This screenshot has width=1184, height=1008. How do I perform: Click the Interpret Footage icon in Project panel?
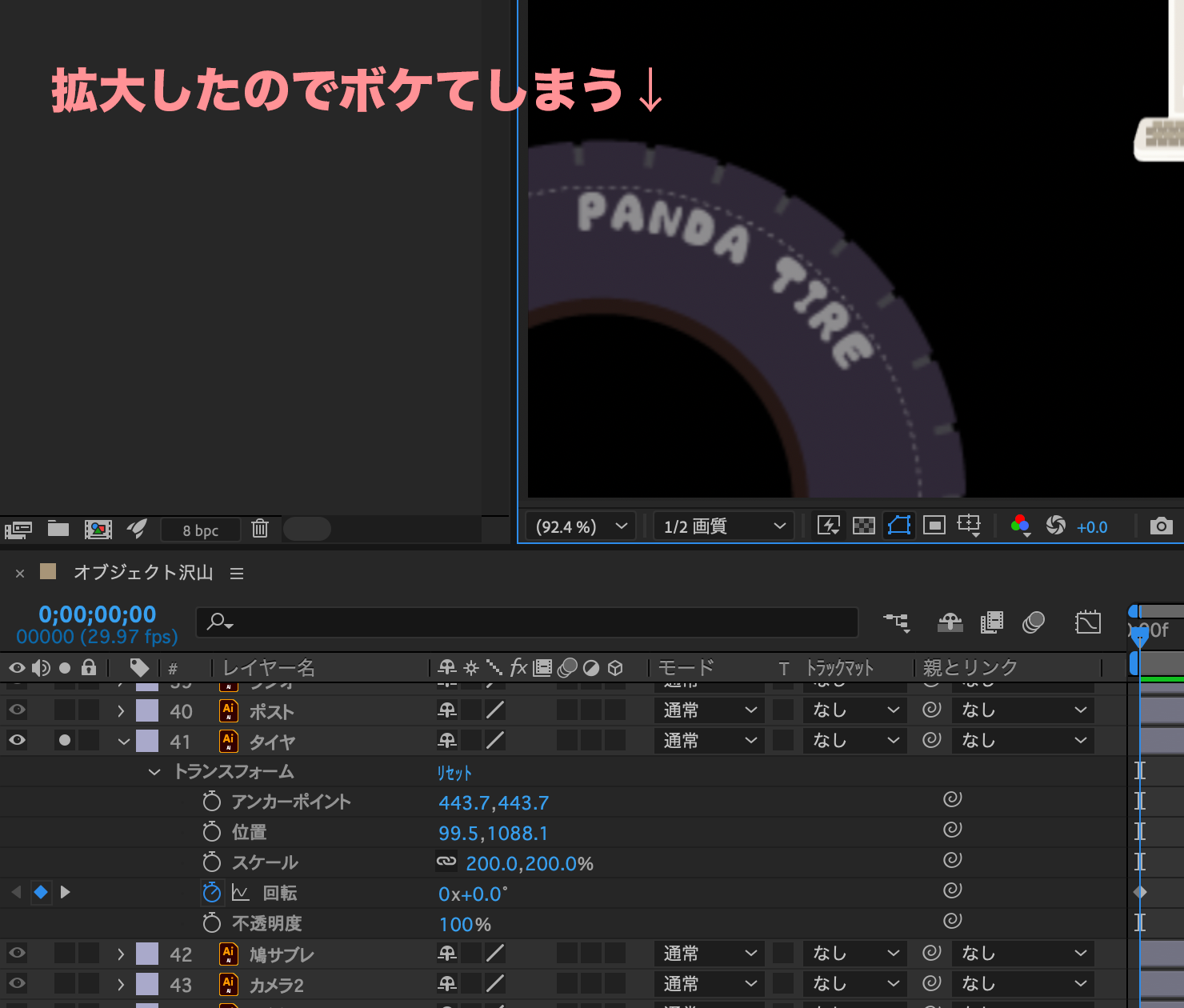coord(18,529)
